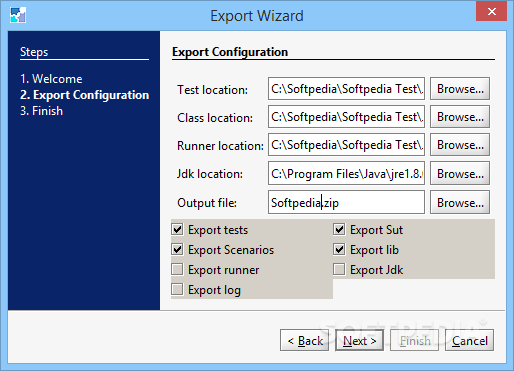Click the 'Steps' heading
Screen dimensions: 514x371
pos(34,52)
